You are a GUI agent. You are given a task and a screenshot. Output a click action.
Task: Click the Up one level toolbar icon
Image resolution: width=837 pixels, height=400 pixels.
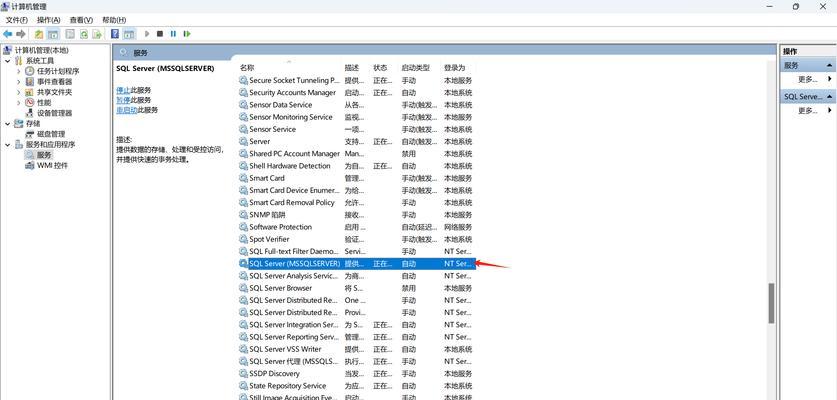tap(39, 34)
